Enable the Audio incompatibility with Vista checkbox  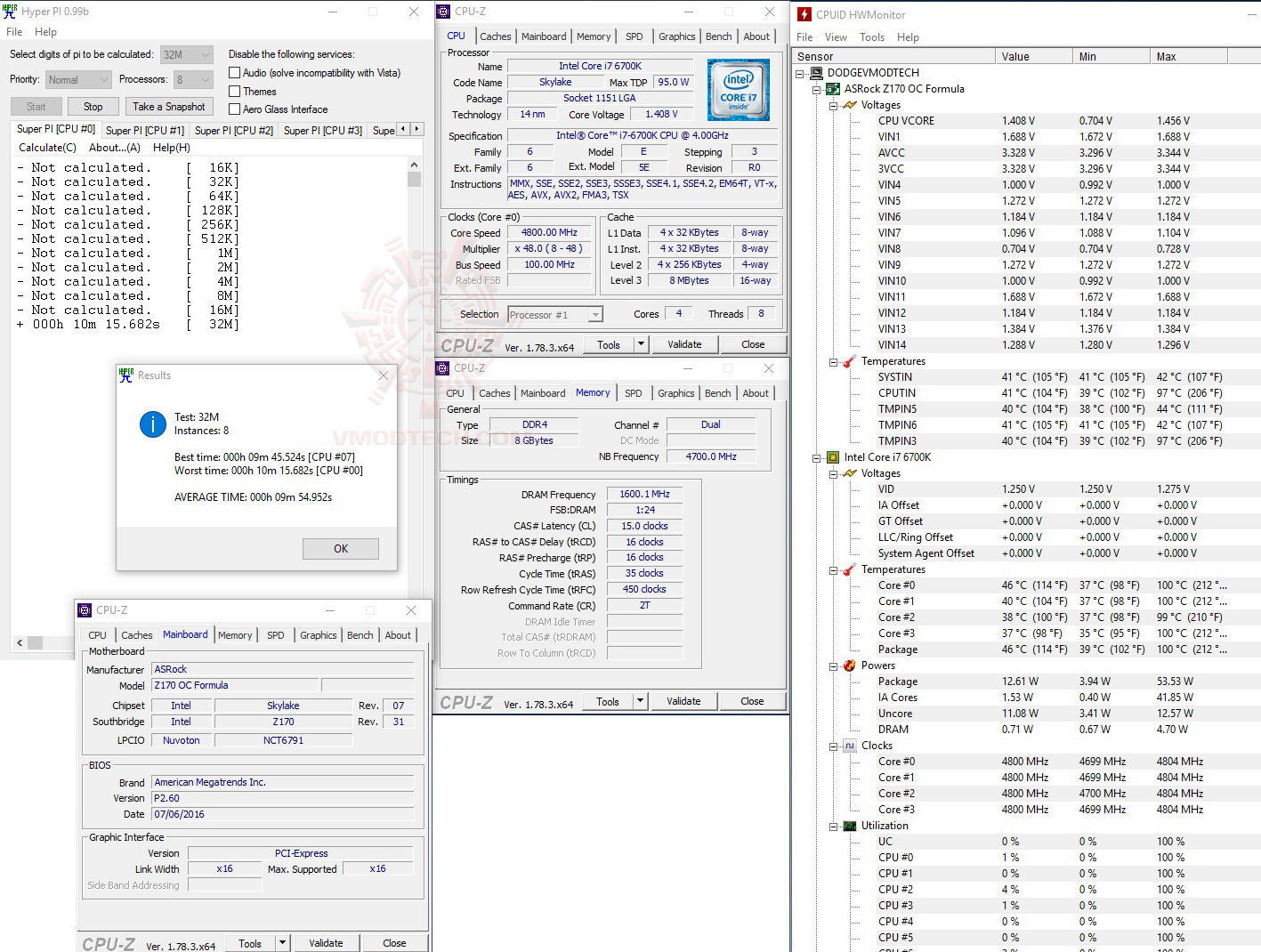click(235, 73)
